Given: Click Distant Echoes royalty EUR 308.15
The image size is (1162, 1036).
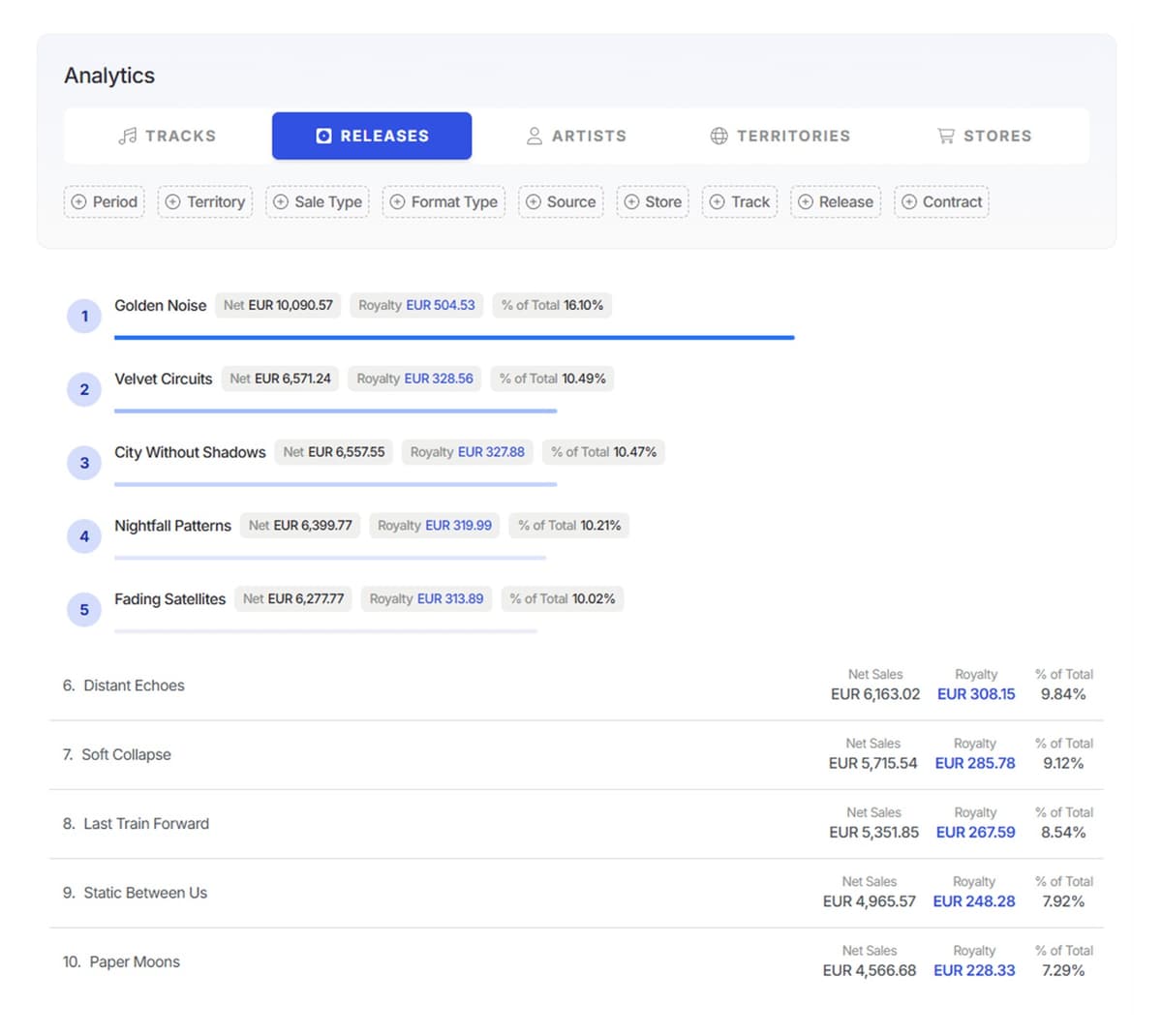Looking at the screenshot, I should (x=976, y=694).
